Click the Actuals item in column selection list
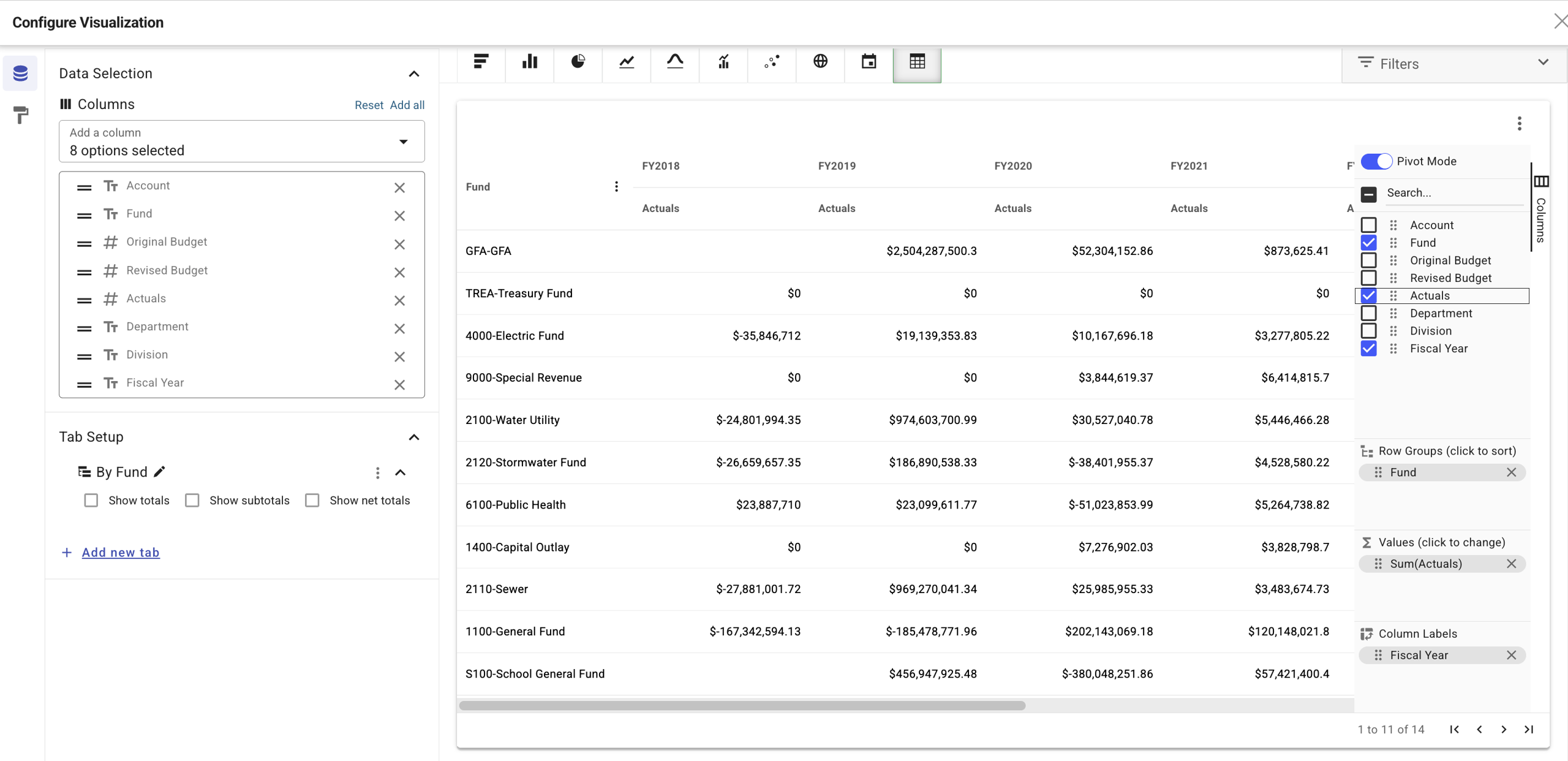The width and height of the screenshot is (1568, 761). click(x=241, y=299)
